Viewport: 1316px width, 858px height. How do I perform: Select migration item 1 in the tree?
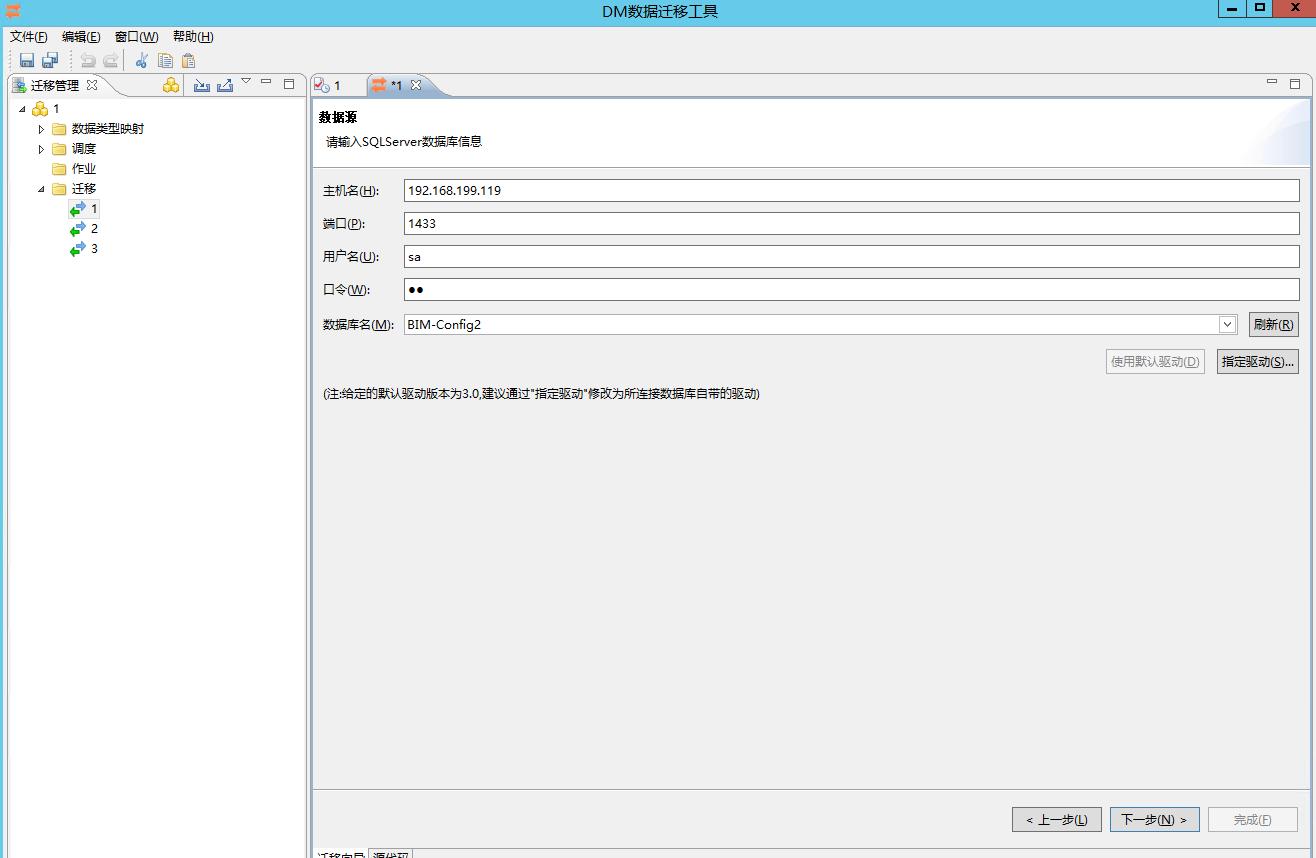[x=84, y=208]
